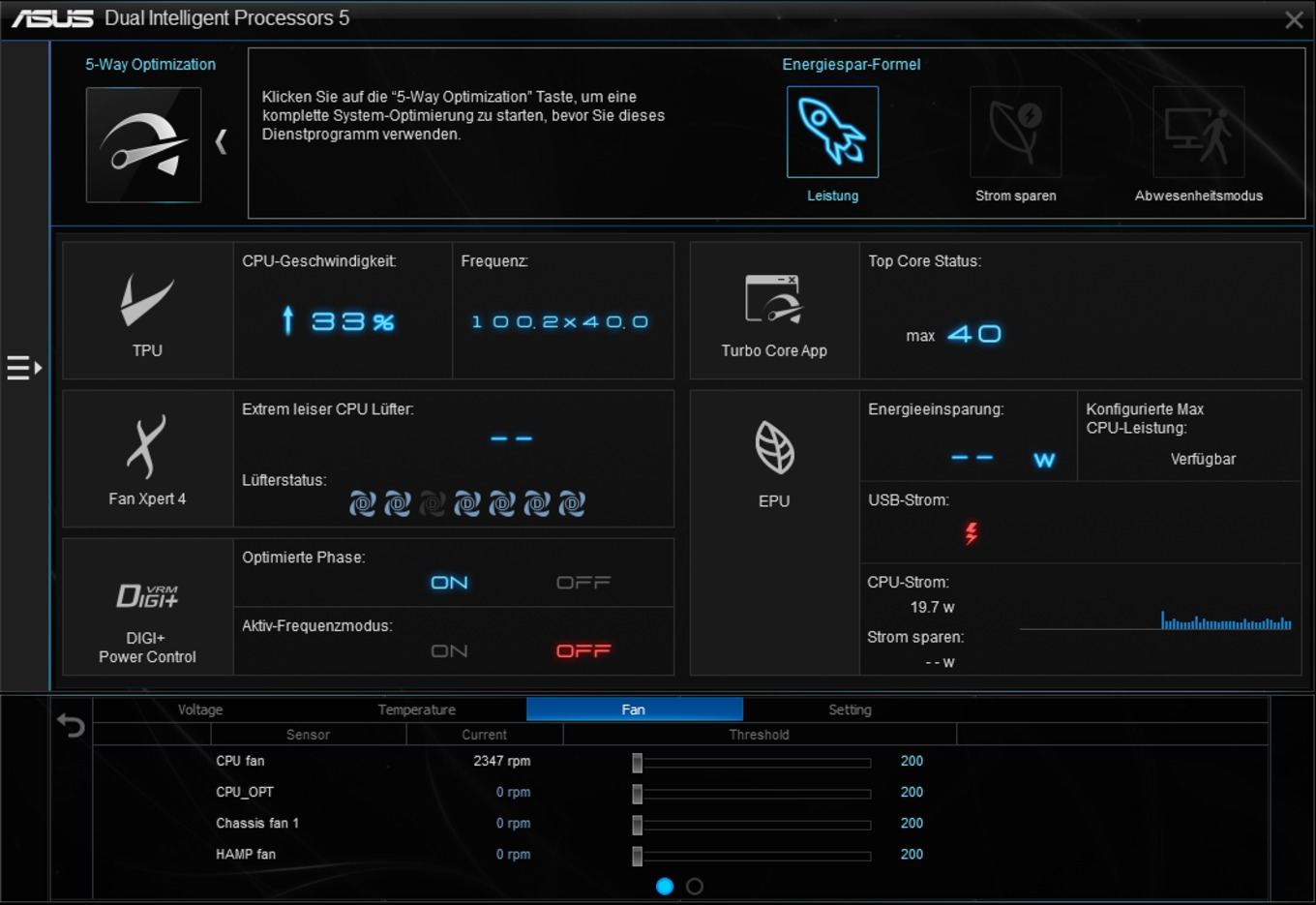Turn Optimierte Phase OFF
The height and width of the screenshot is (905, 1316).
(x=583, y=583)
